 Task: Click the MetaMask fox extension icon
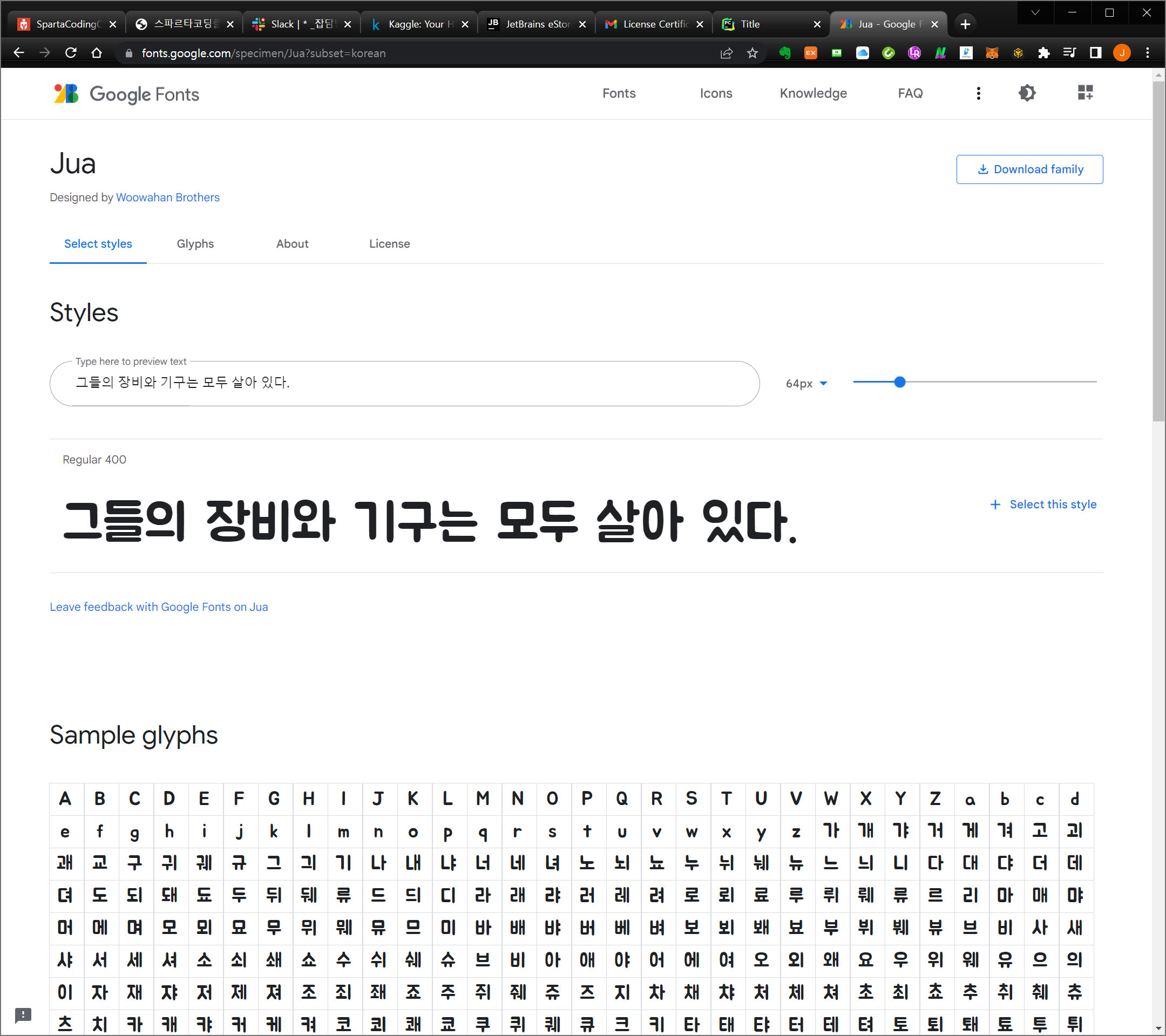click(992, 53)
